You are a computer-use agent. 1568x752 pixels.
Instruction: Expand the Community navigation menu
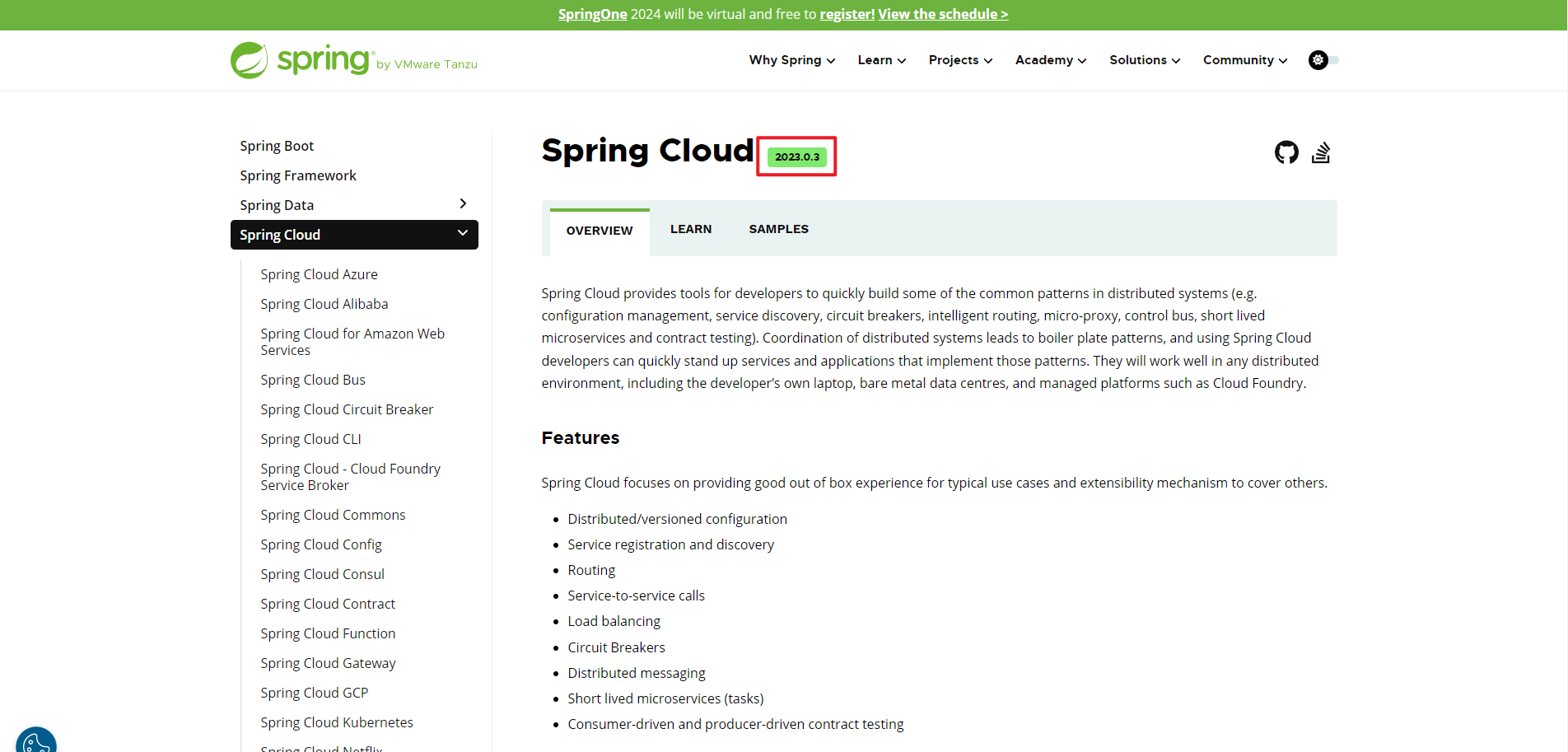(x=1245, y=60)
